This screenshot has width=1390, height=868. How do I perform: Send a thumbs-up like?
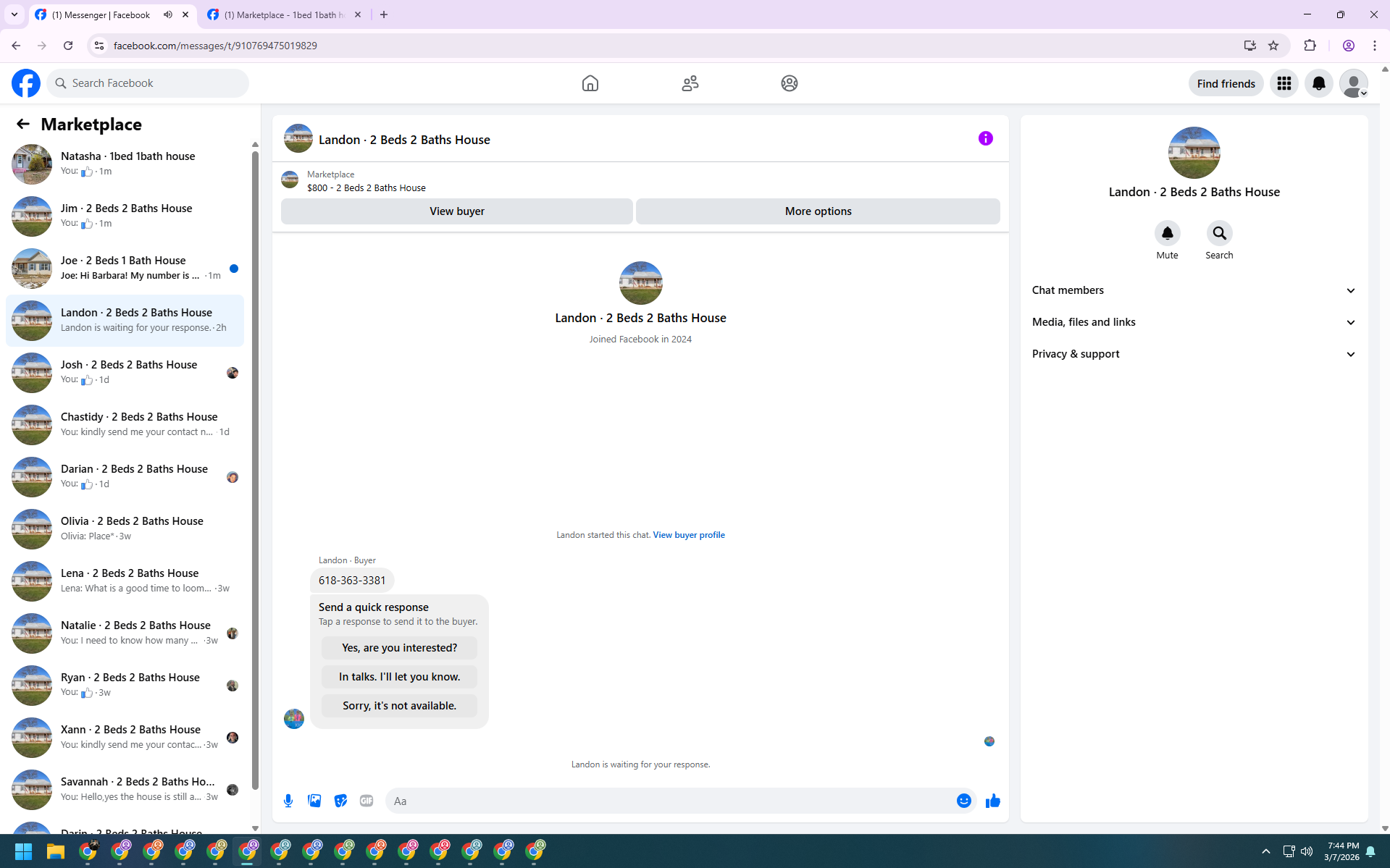point(993,801)
